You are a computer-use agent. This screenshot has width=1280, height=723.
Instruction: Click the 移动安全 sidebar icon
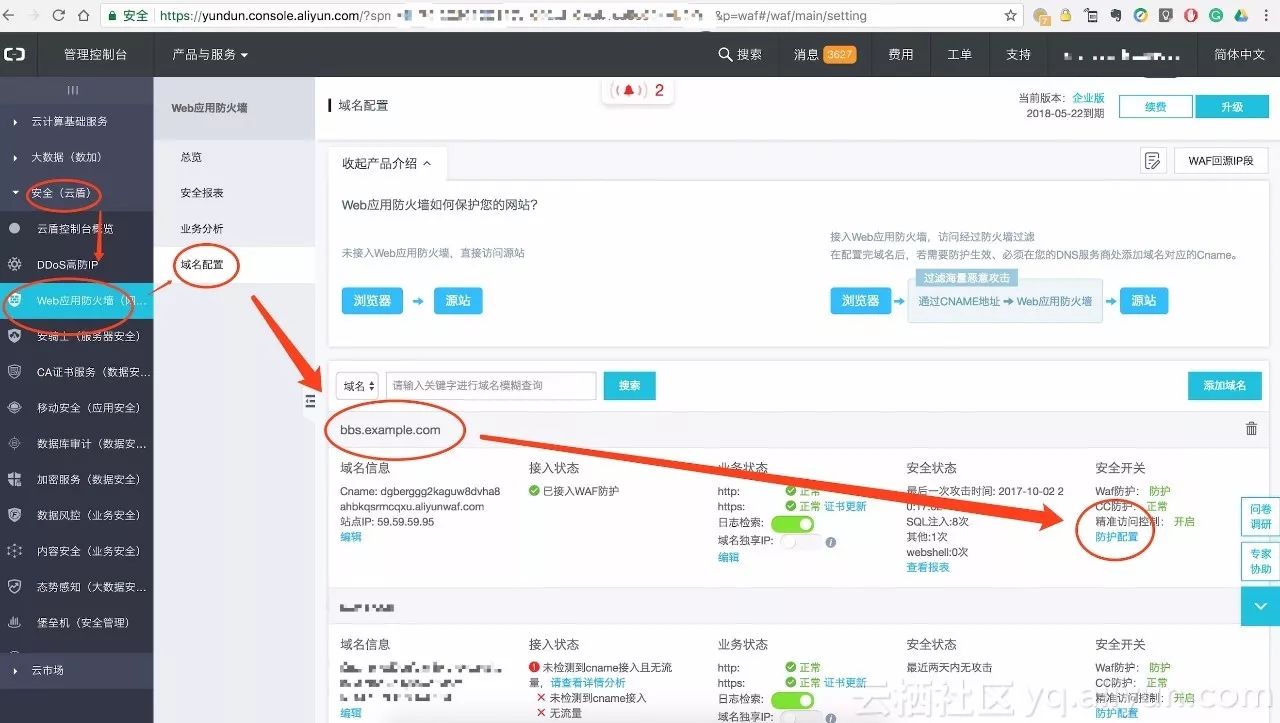14,408
